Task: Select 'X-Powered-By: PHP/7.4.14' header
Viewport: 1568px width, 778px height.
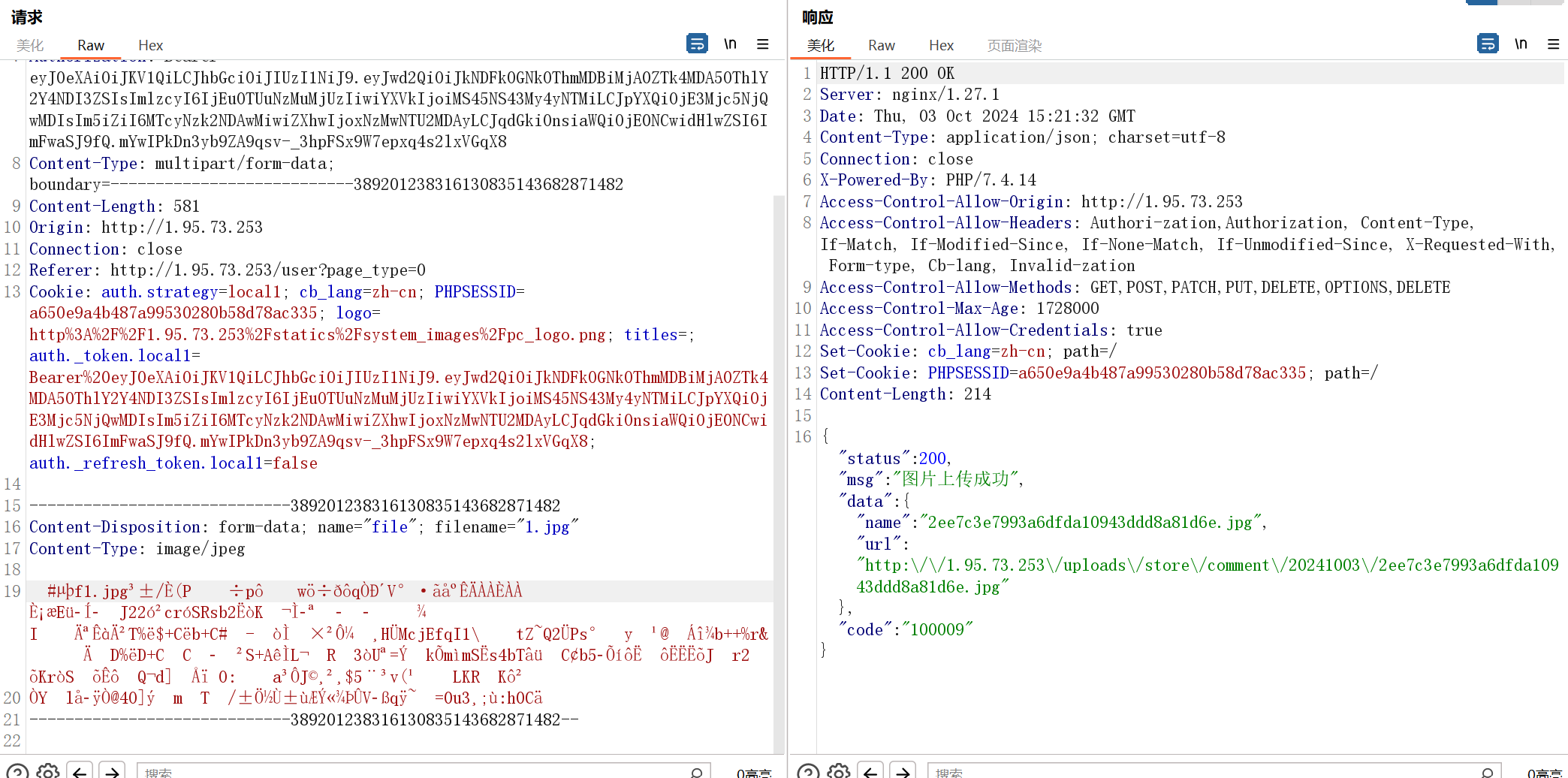Action: [x=927, y=179]
